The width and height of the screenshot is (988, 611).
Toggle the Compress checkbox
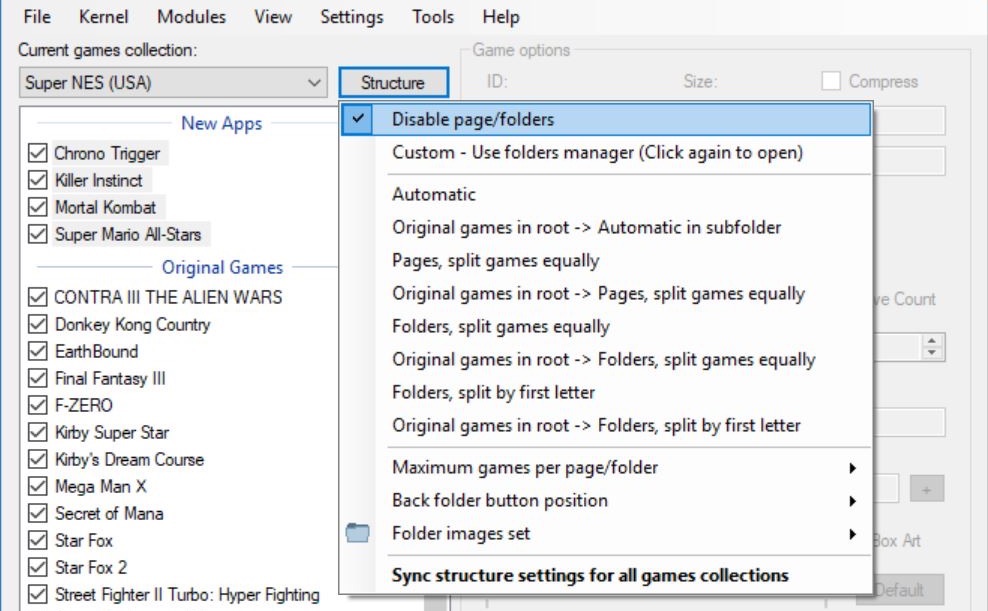[830, 81]
